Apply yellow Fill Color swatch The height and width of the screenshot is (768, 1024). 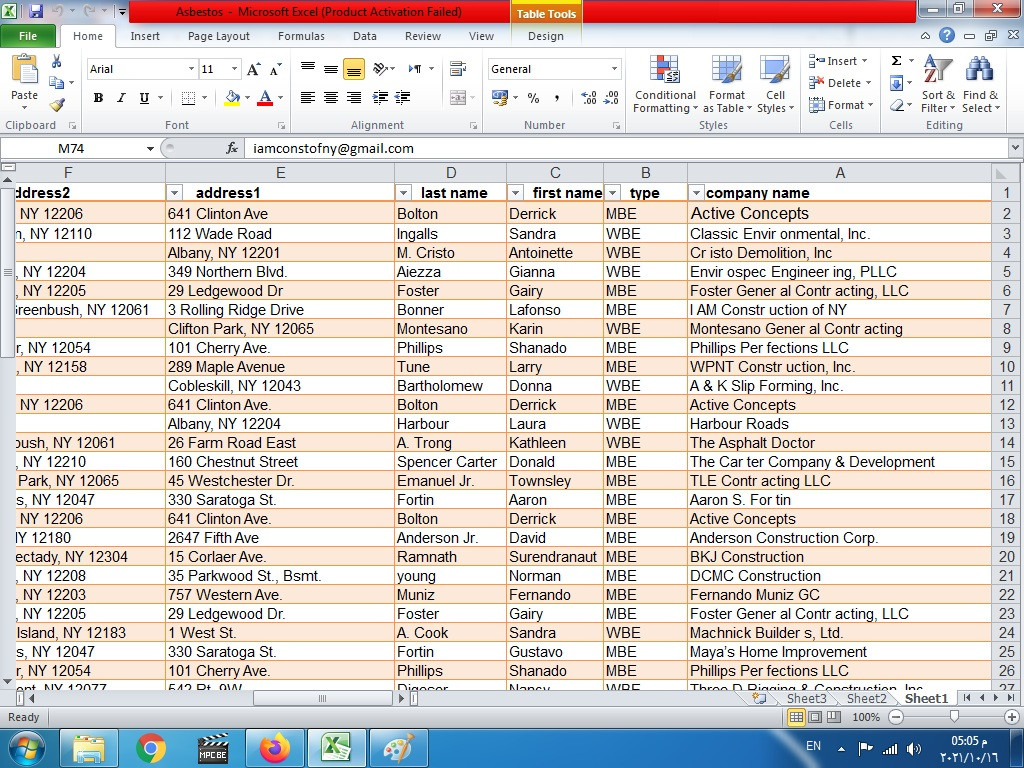click(232, 98)
